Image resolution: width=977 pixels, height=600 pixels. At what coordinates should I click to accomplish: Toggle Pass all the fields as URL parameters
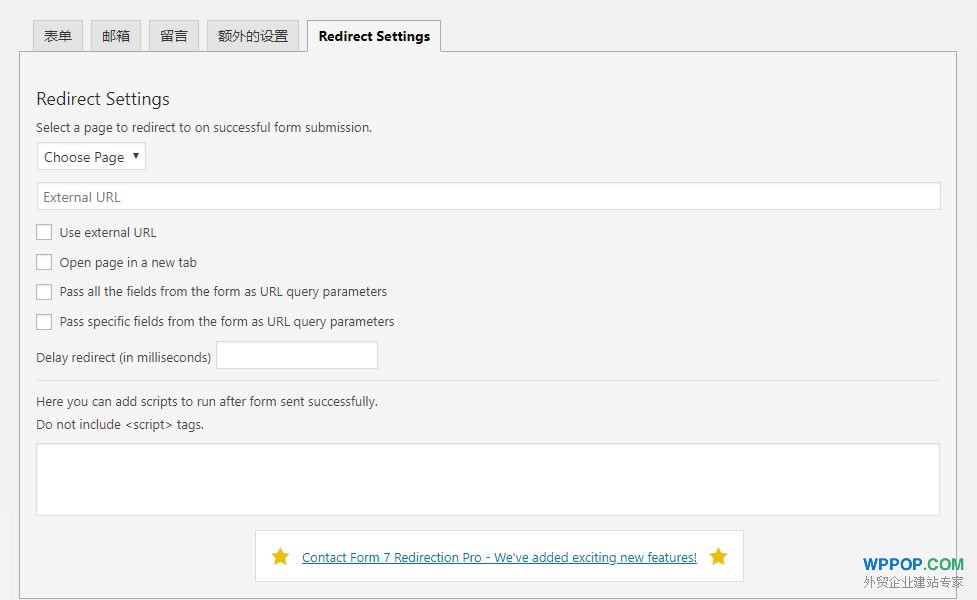click(44, 292)
